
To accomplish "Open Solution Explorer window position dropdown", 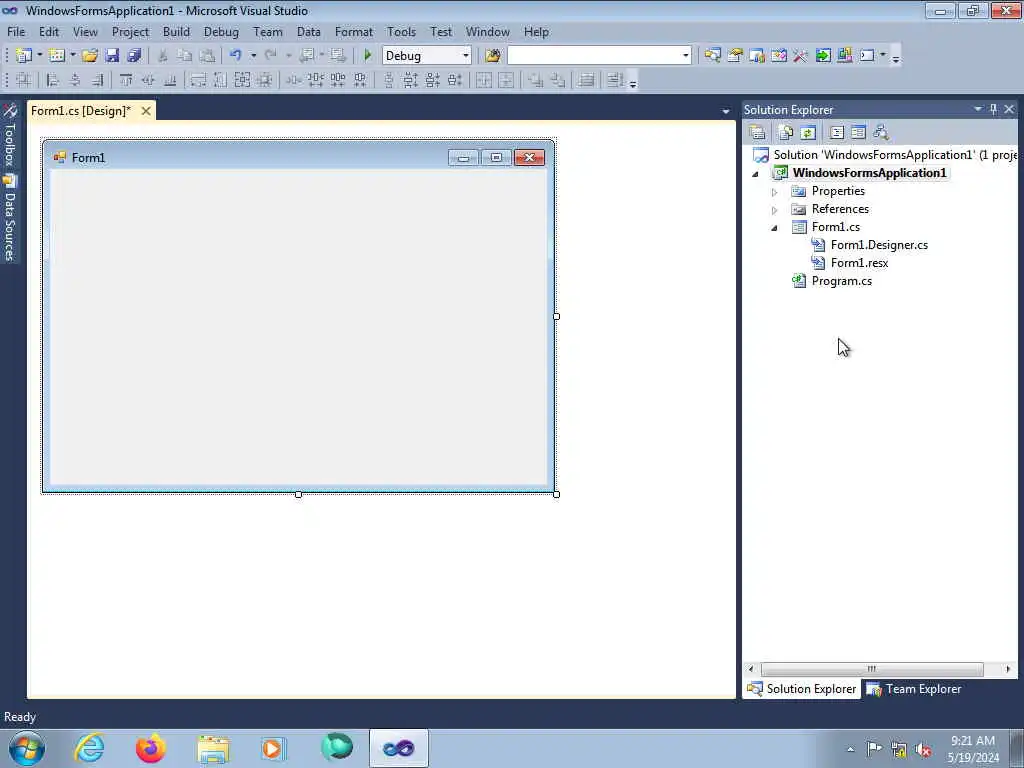I will click(978, 109).
